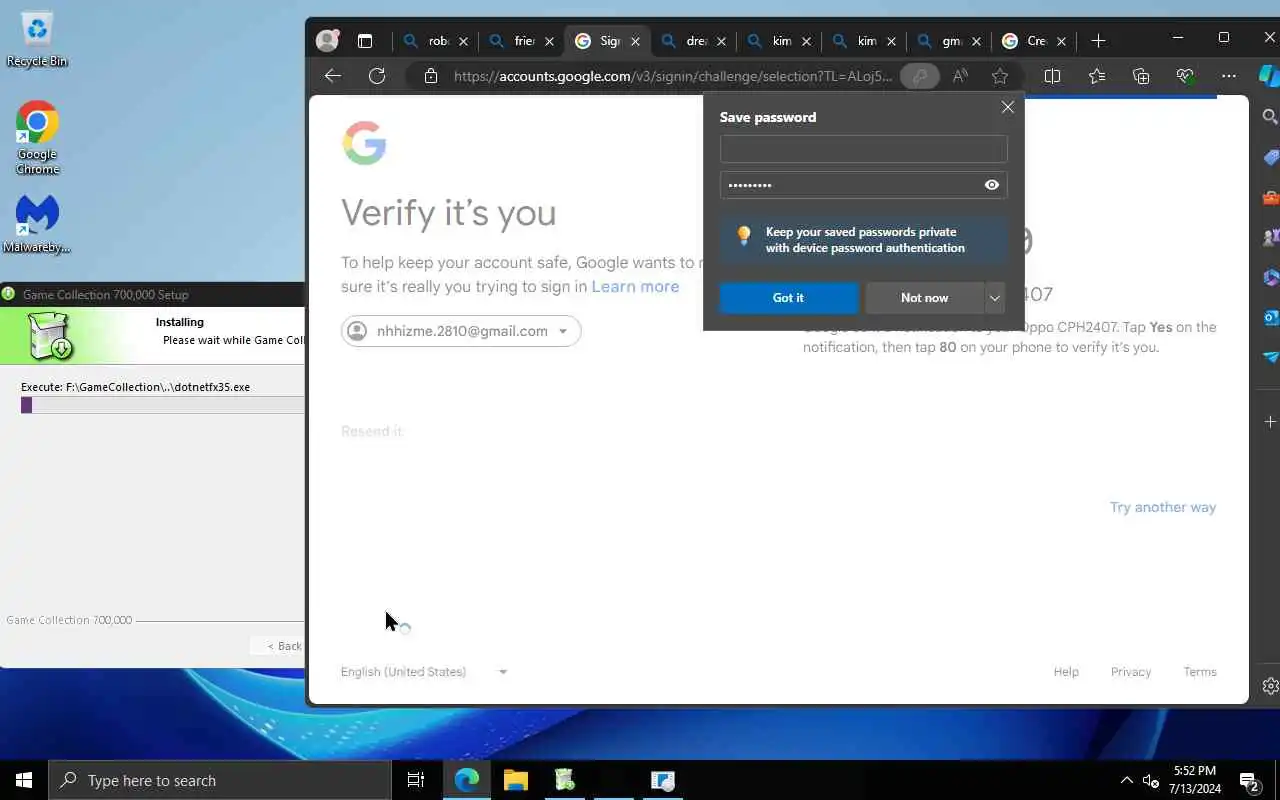Dismiss the Save password popup with X
Viewport: 1280px width, 800px height.
click(1007, 107)
